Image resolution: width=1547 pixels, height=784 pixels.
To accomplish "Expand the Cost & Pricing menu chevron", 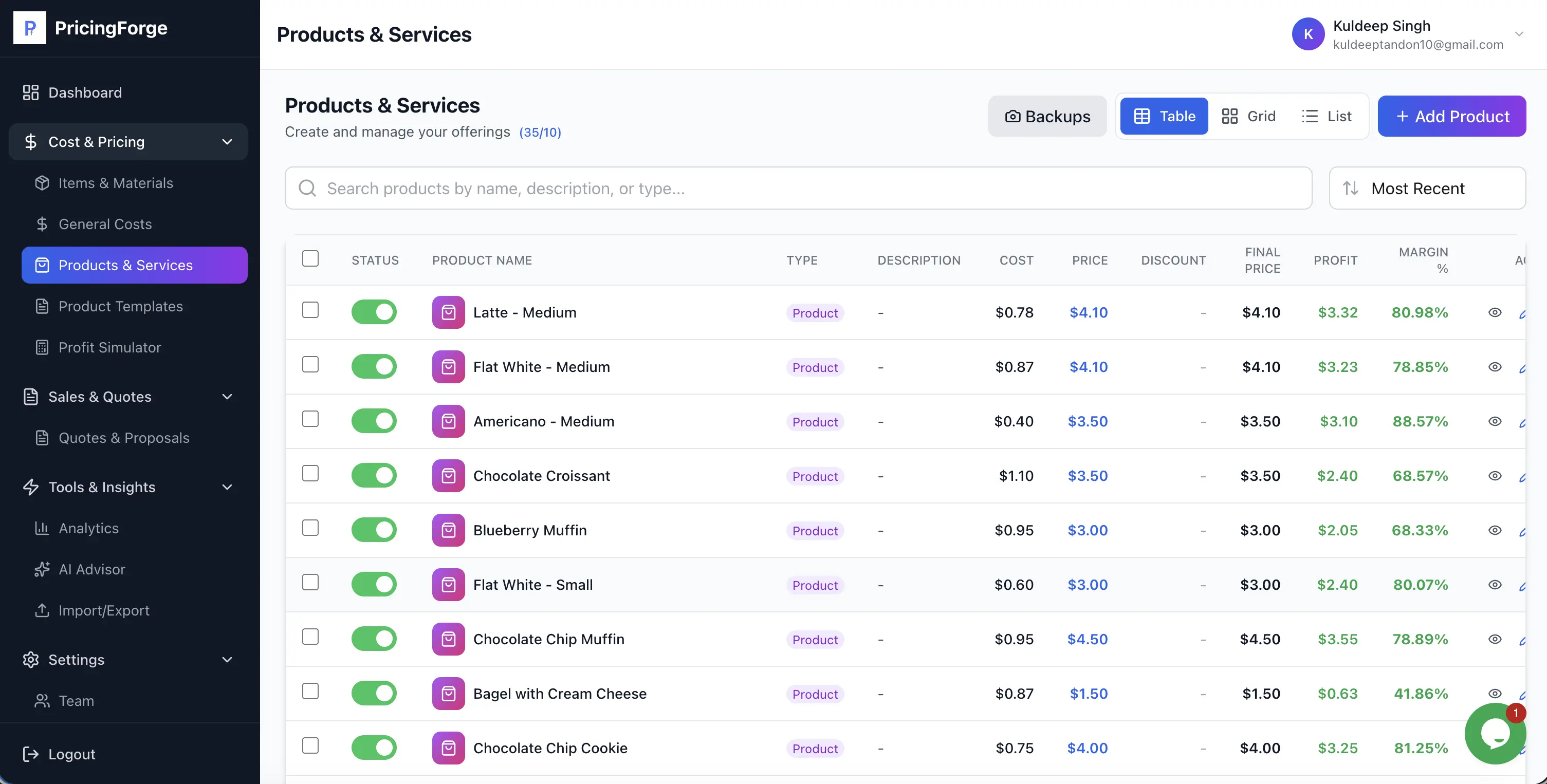I will (227, 142).
